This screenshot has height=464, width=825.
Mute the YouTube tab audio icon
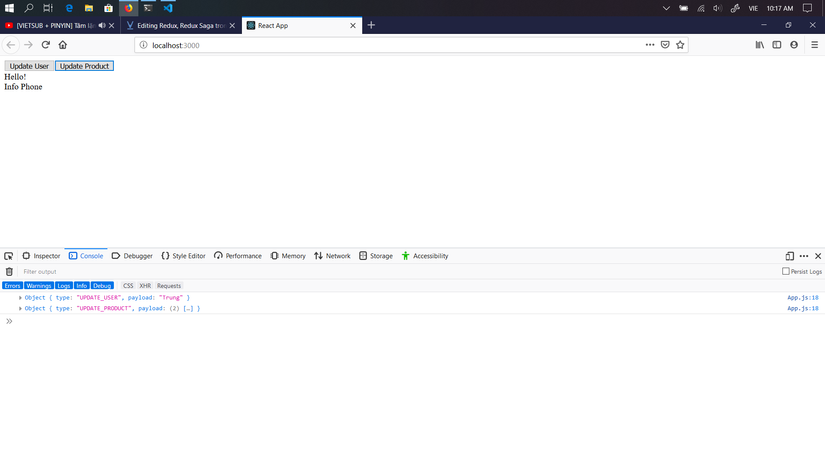102,25
